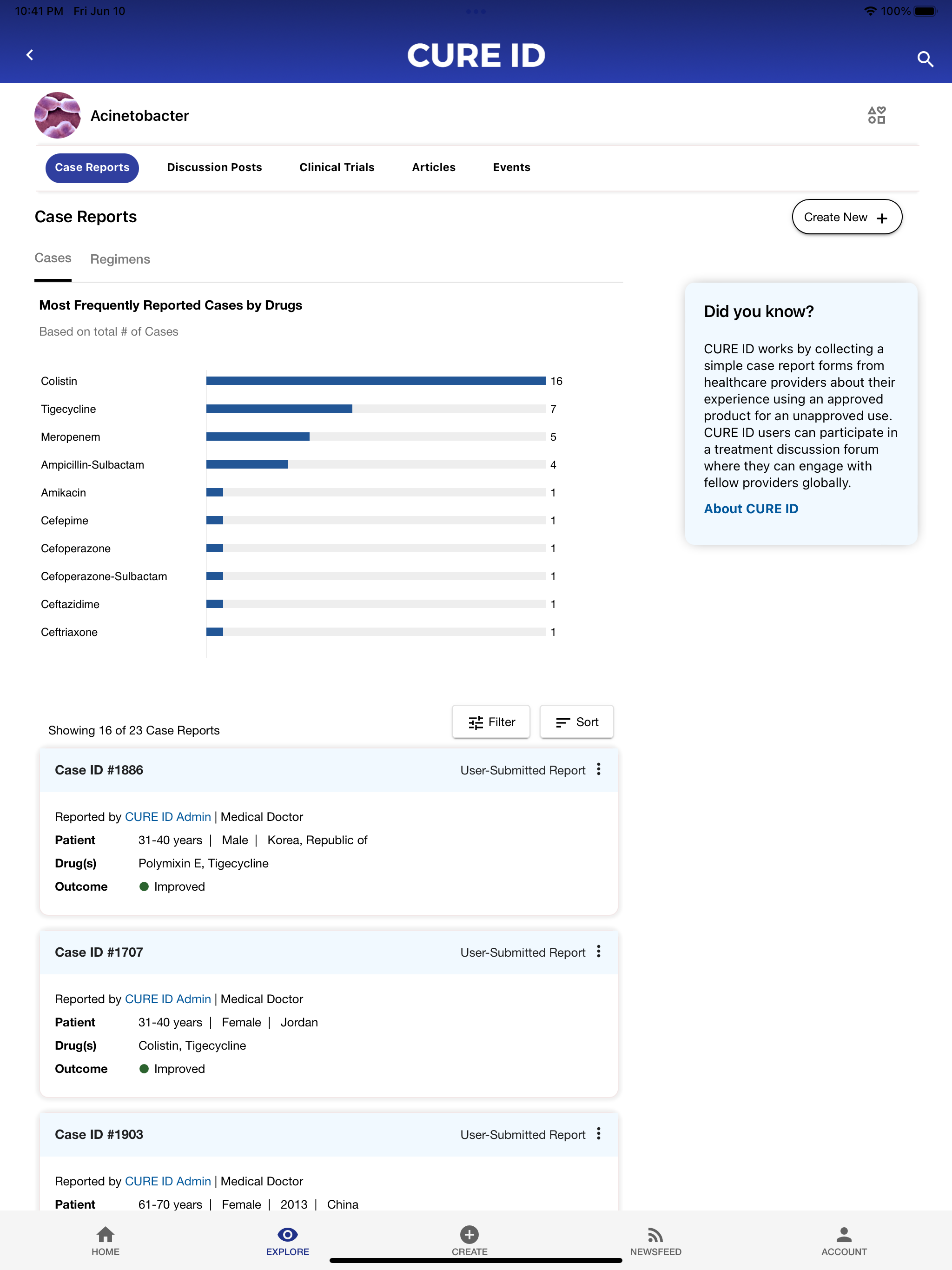
Task: Click Improved outcome in Case #1707
Action: 172,1068
